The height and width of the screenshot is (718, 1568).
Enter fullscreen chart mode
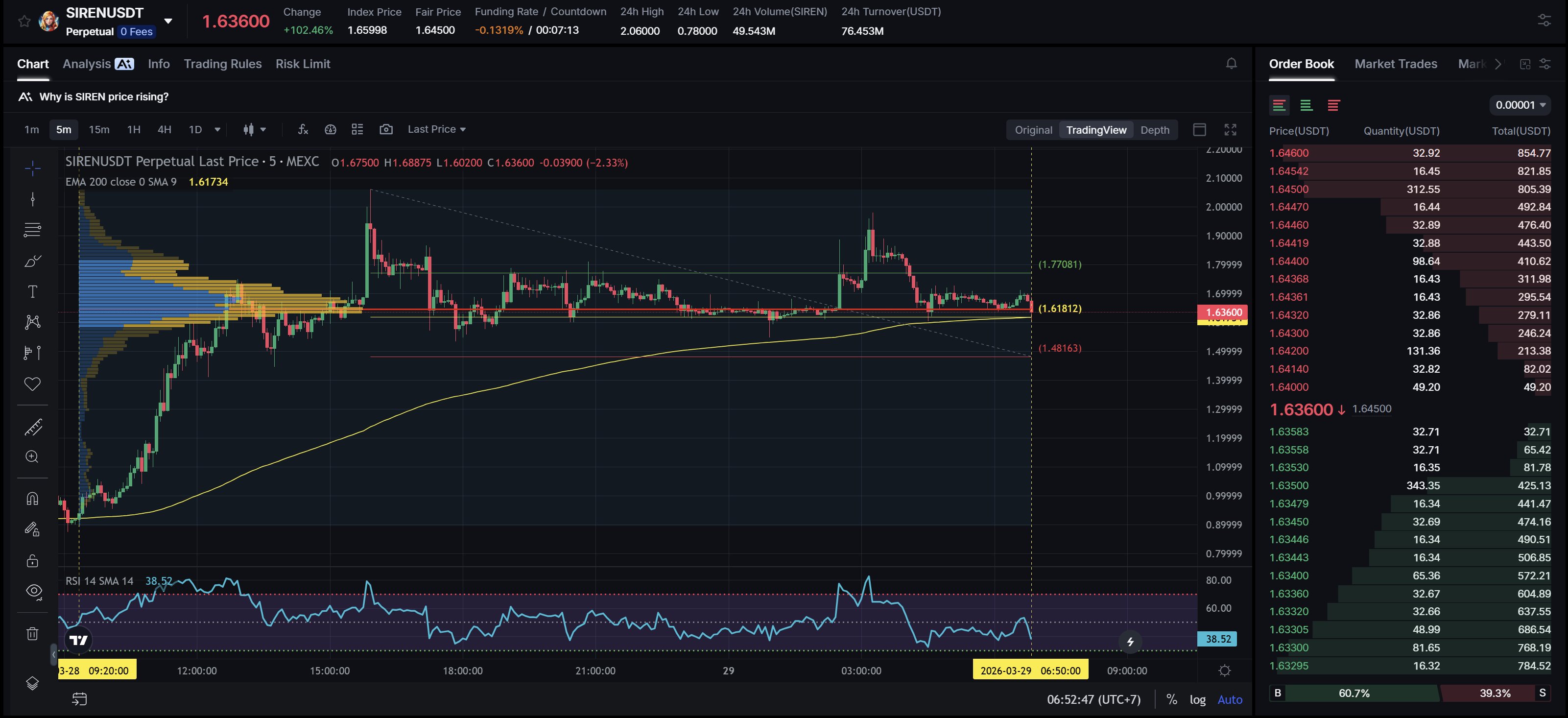point(1230,130)
